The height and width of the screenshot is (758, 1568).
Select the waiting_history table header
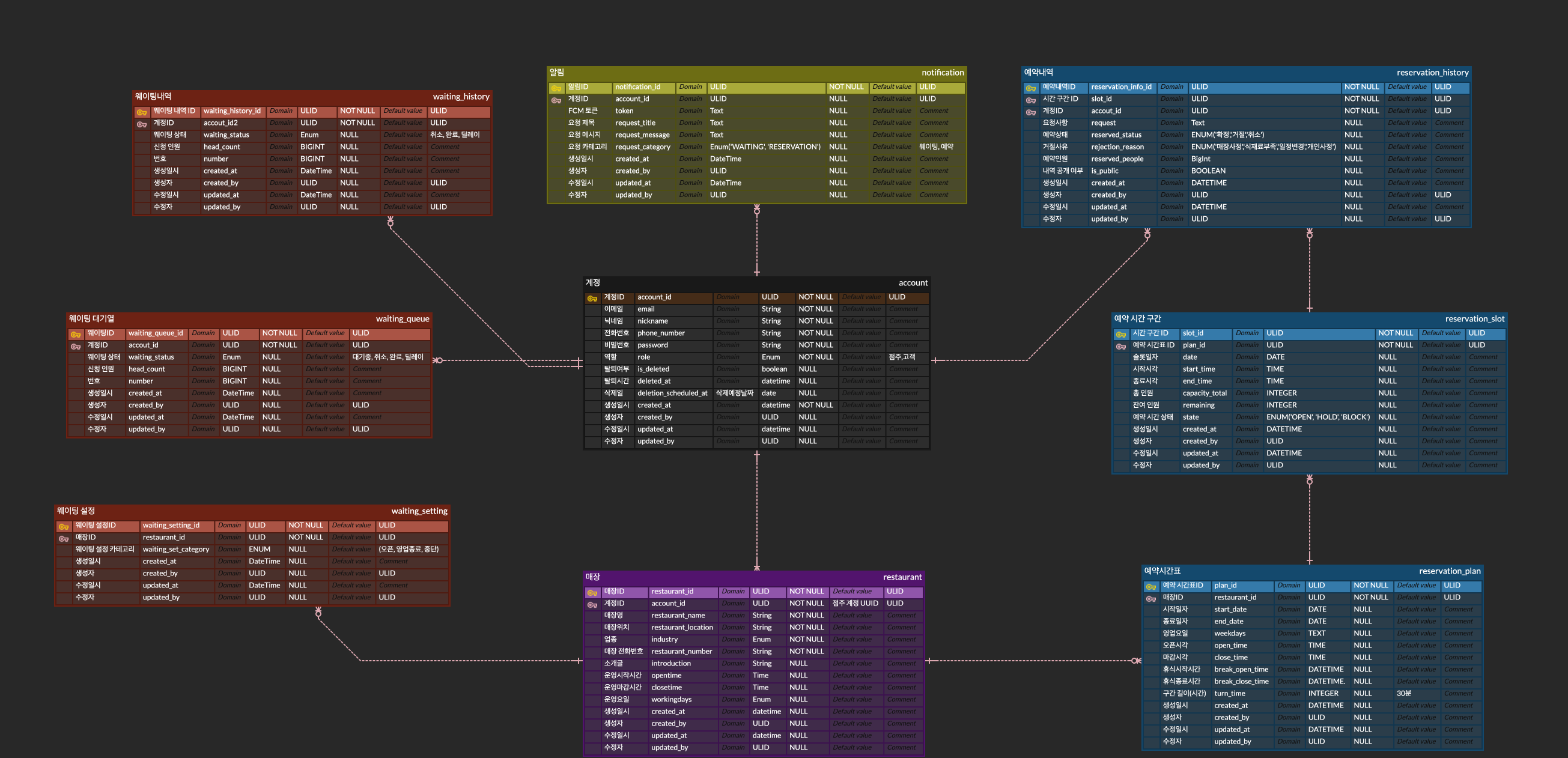pos(312,97)
